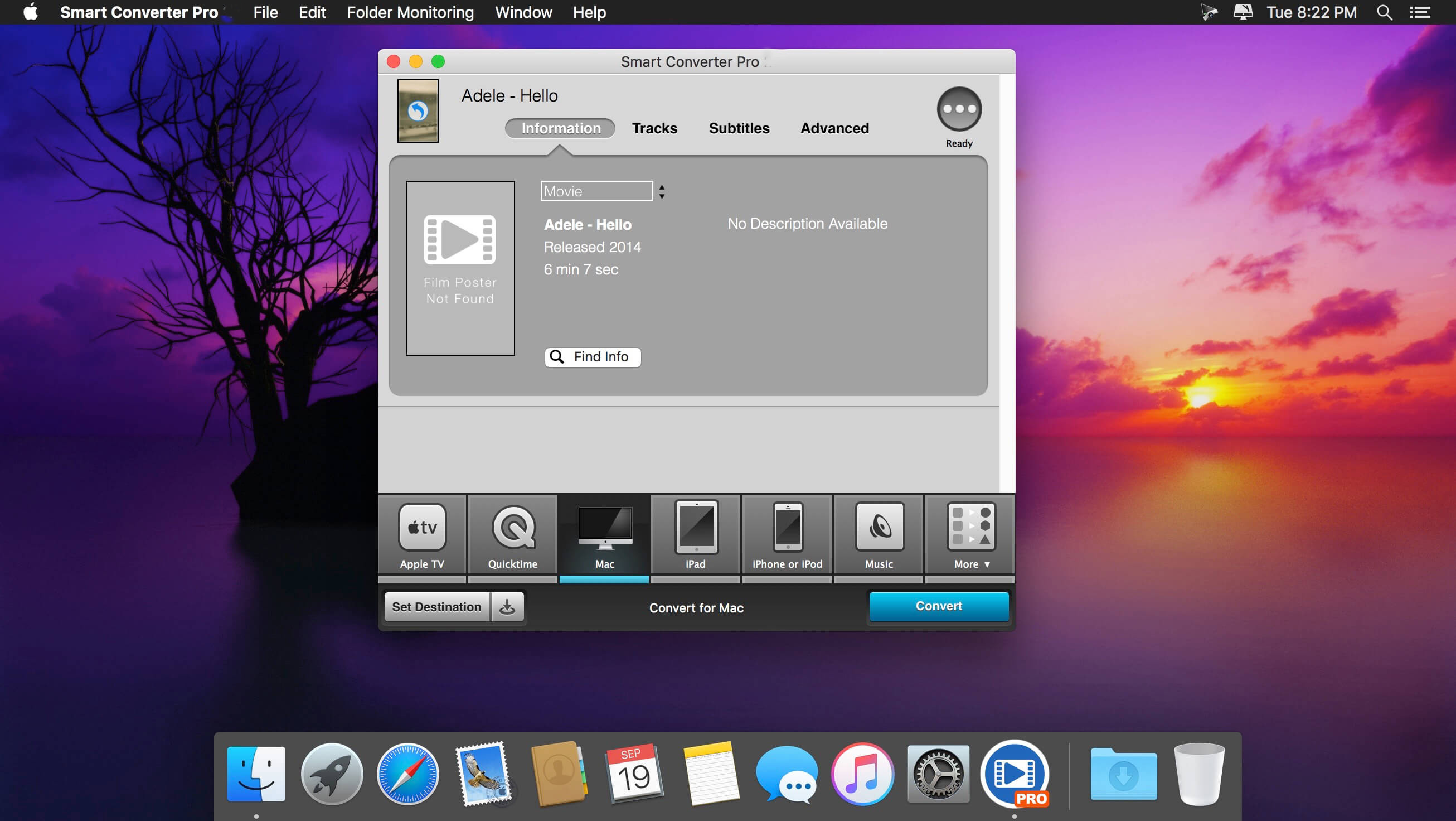The height and width of the screenshot is (821, 1456).
Task: Click the download destination icon button
Action: (507, 606)
